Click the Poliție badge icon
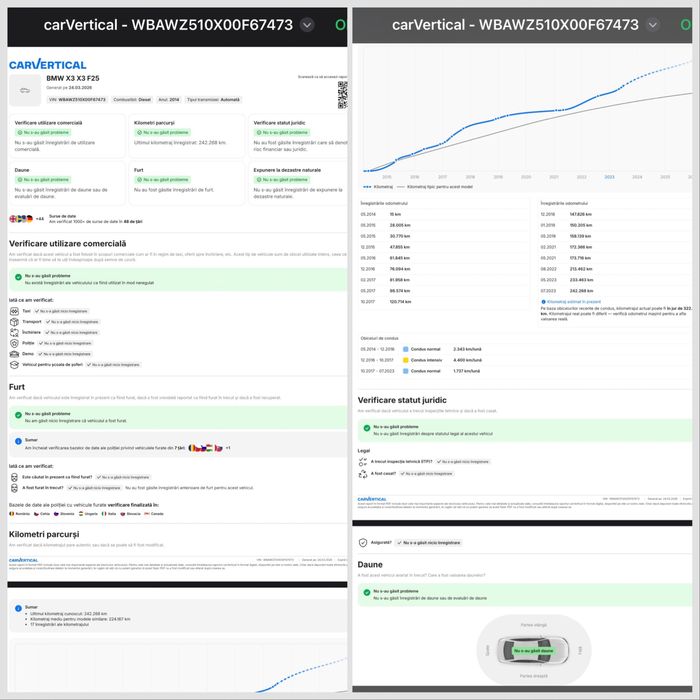Screen dimensions: 700x700 14,343
